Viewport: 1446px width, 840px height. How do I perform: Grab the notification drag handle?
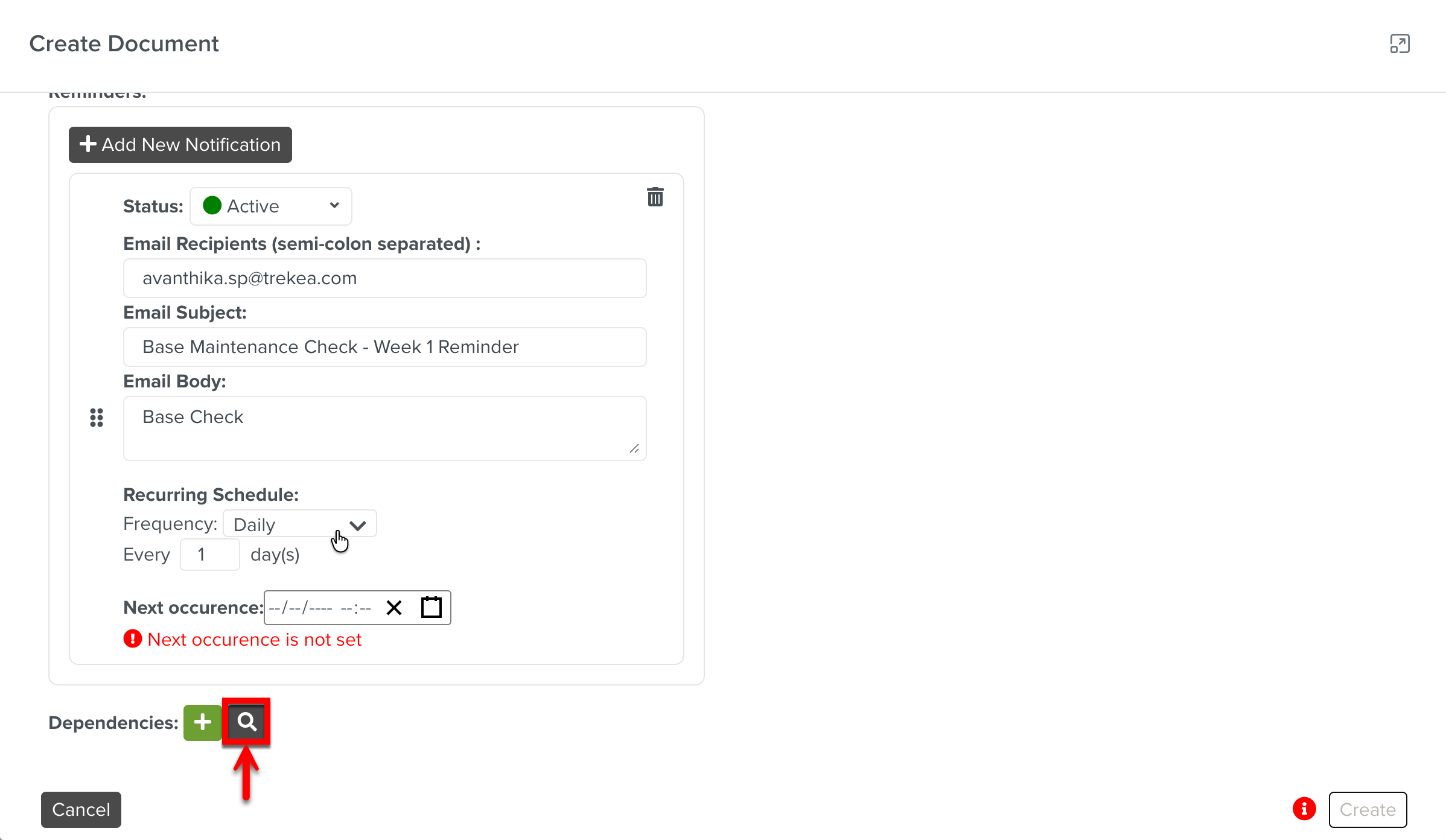coord(97,418)
